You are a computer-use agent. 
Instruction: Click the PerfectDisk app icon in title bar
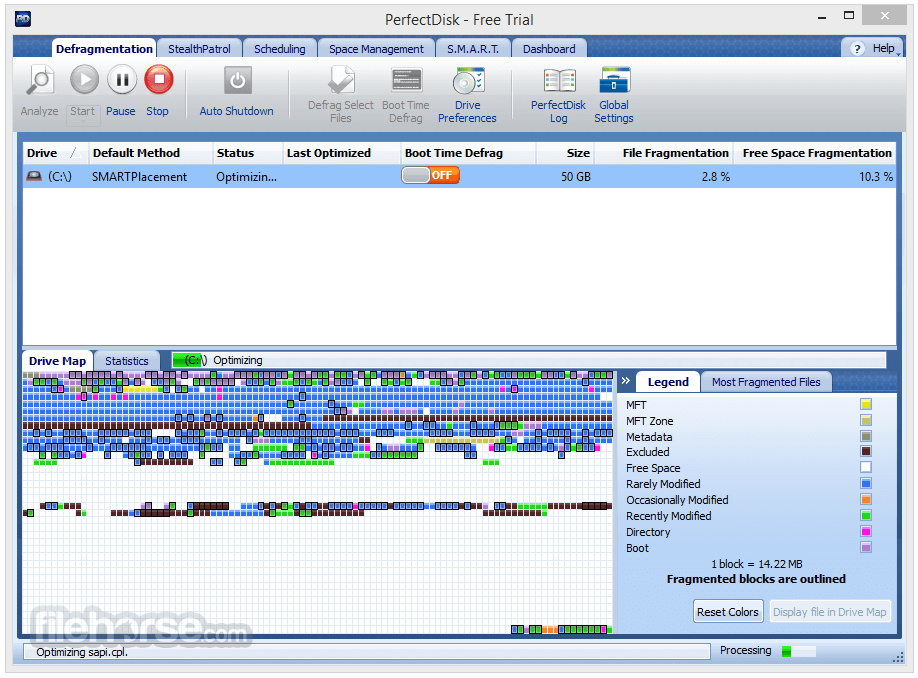pyautogui.click(x=23, y=19)
